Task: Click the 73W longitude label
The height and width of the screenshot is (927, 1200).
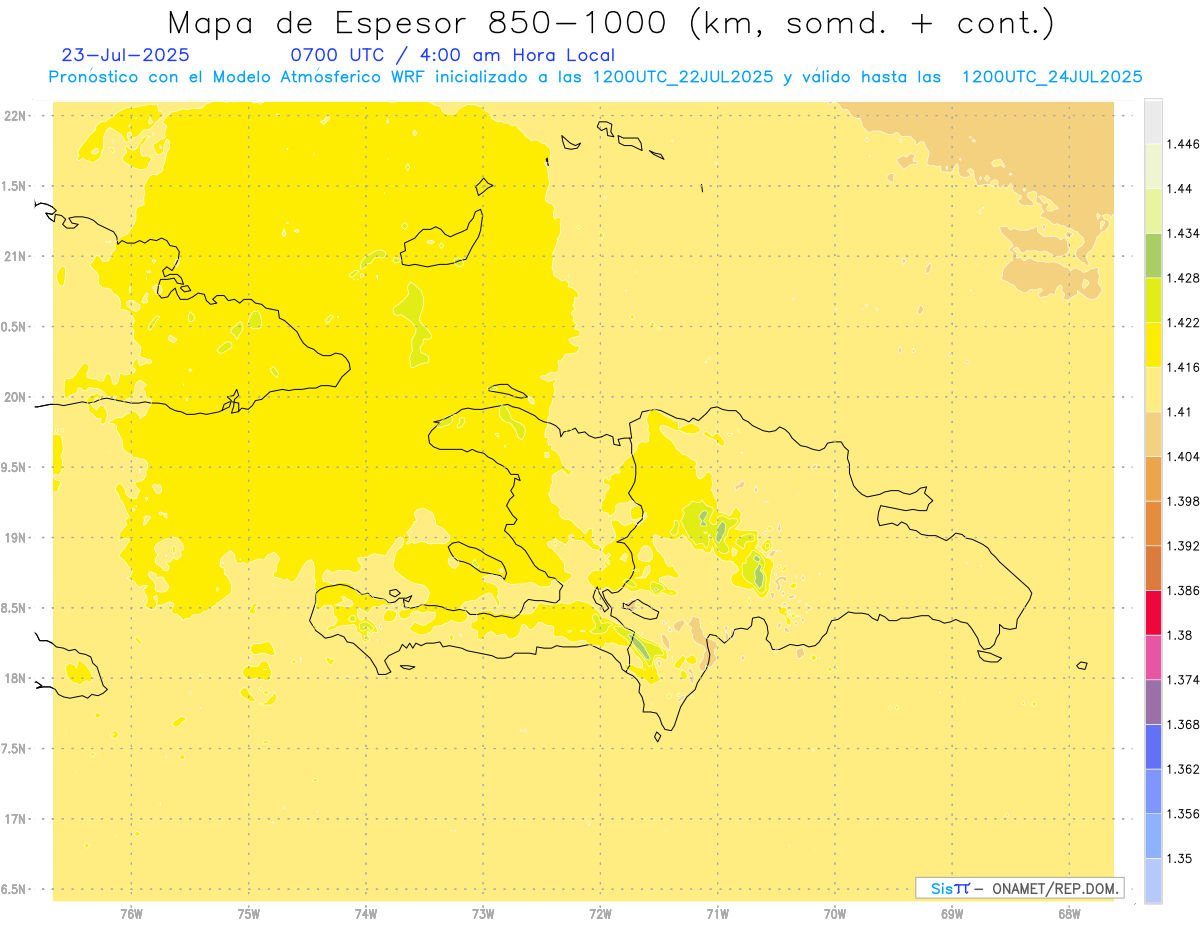Action: click(483, 914)
